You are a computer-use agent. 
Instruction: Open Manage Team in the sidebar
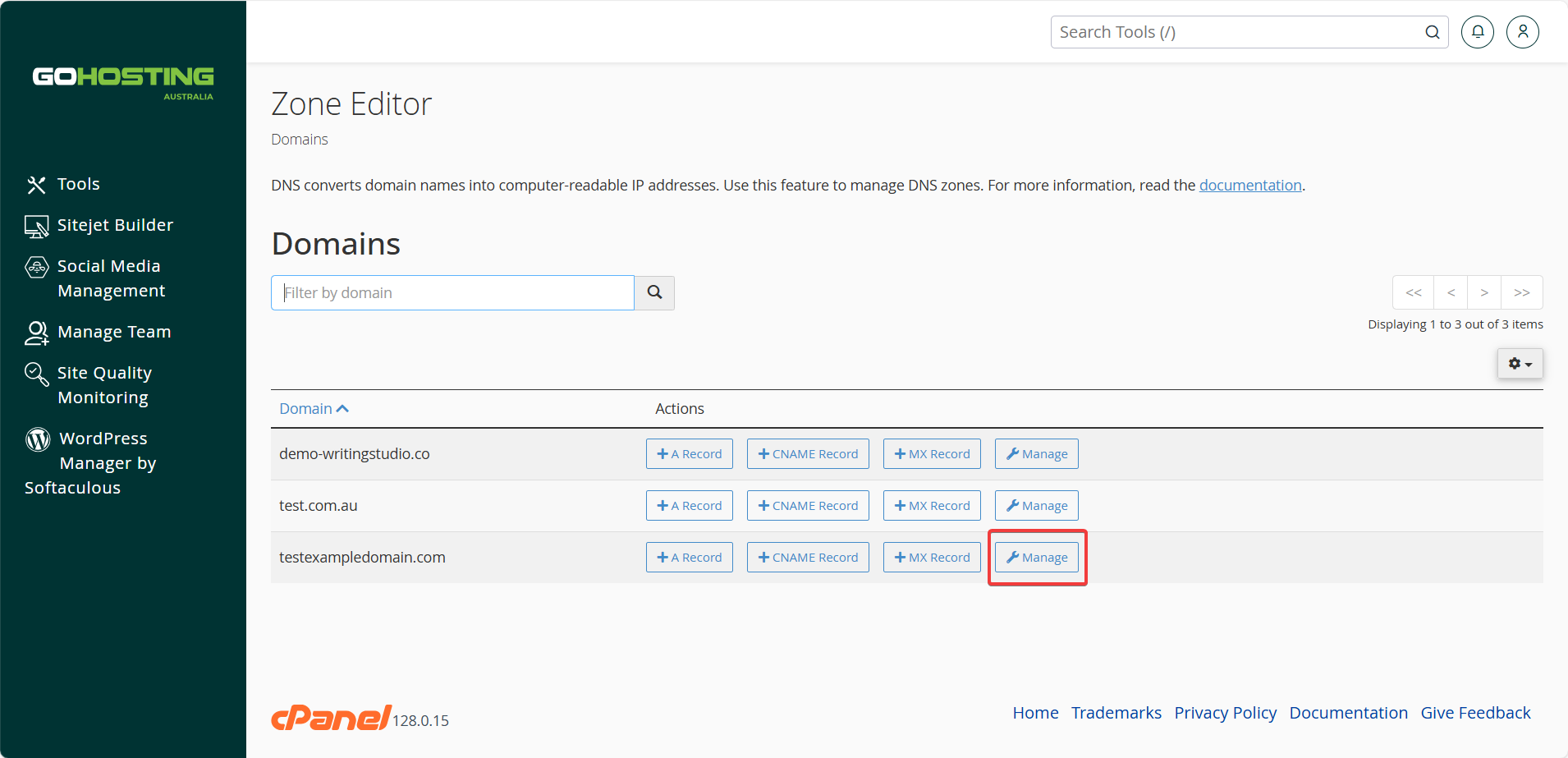point(99,332)
